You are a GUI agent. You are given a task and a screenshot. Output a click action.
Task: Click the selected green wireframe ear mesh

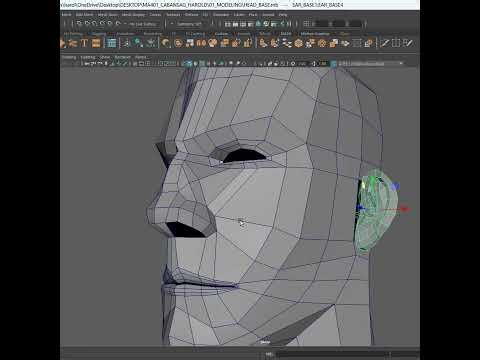(x=376, y=212)
